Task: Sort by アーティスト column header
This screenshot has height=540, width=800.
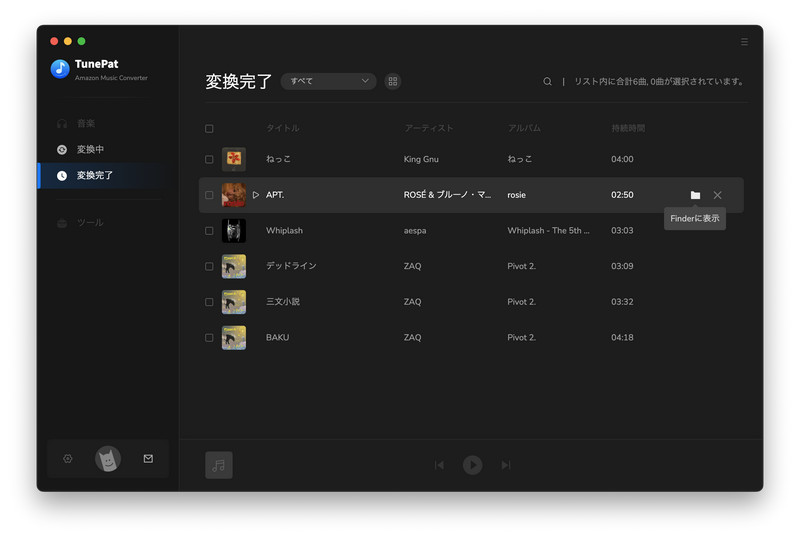Action: pyautogui.click(x=429, y=128)
